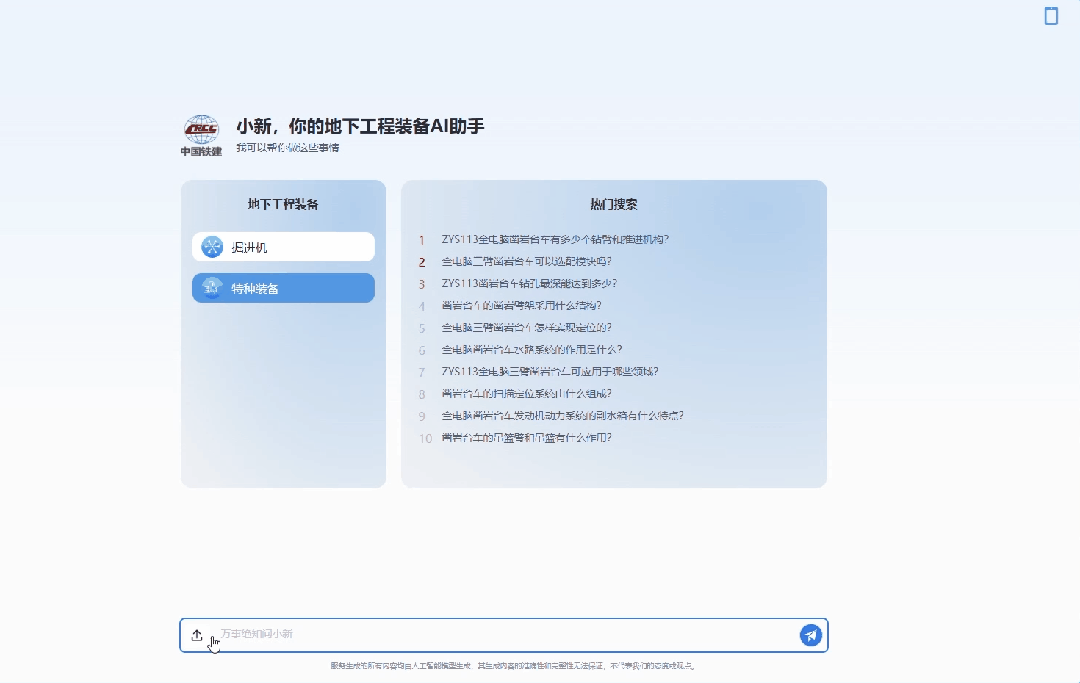Open hot search 4 about 臂架采用什么结构
This screenshot has height=683, width=1080.
521,306
